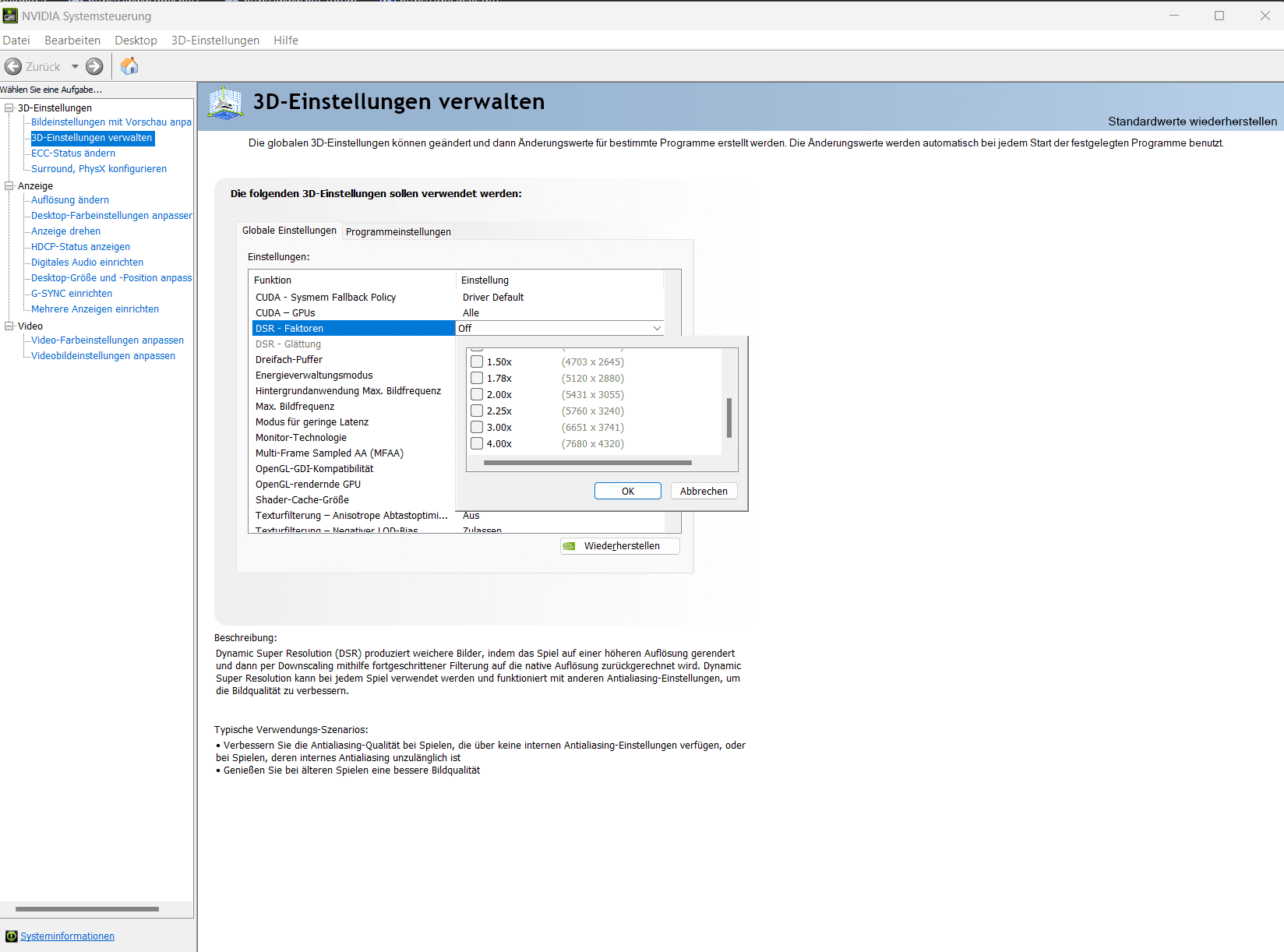Click the DSR factor list horizontal scrollbar
Screen dimensions: 1284x952
pos(587,463)
